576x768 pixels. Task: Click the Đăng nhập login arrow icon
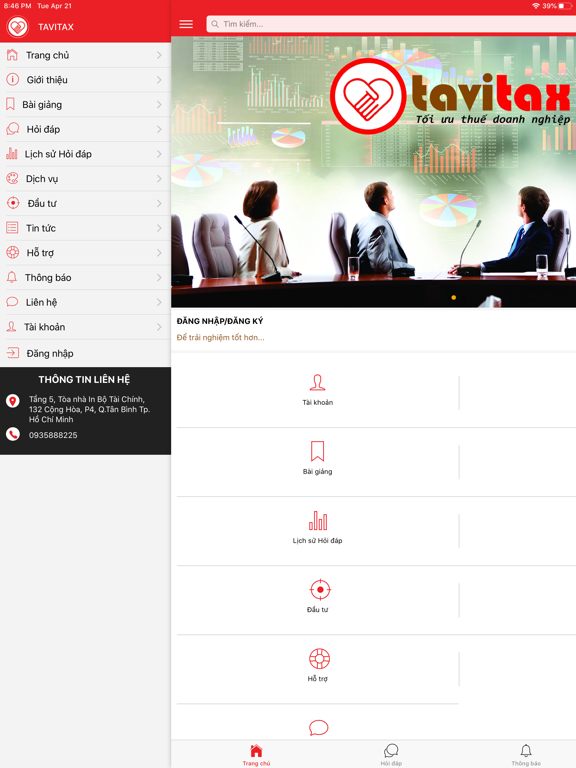click(x=13, y=353)
